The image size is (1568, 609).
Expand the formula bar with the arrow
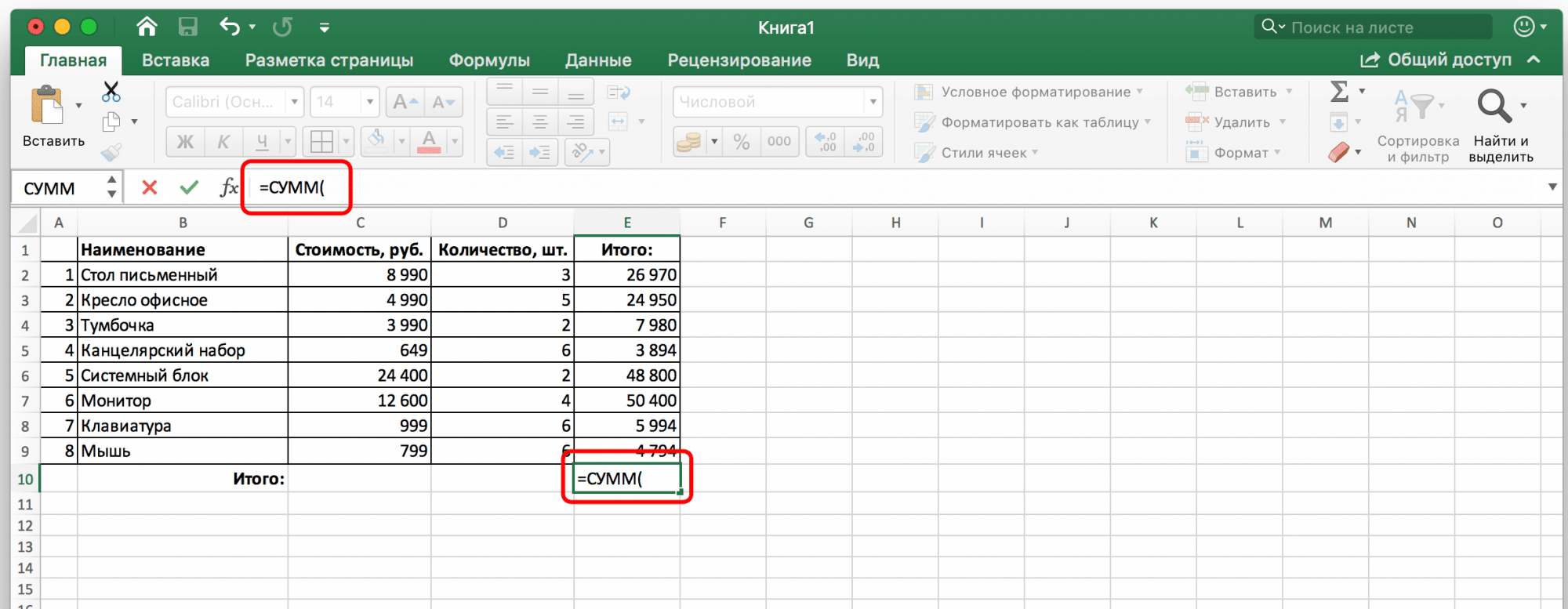(x=1552, y=187)
